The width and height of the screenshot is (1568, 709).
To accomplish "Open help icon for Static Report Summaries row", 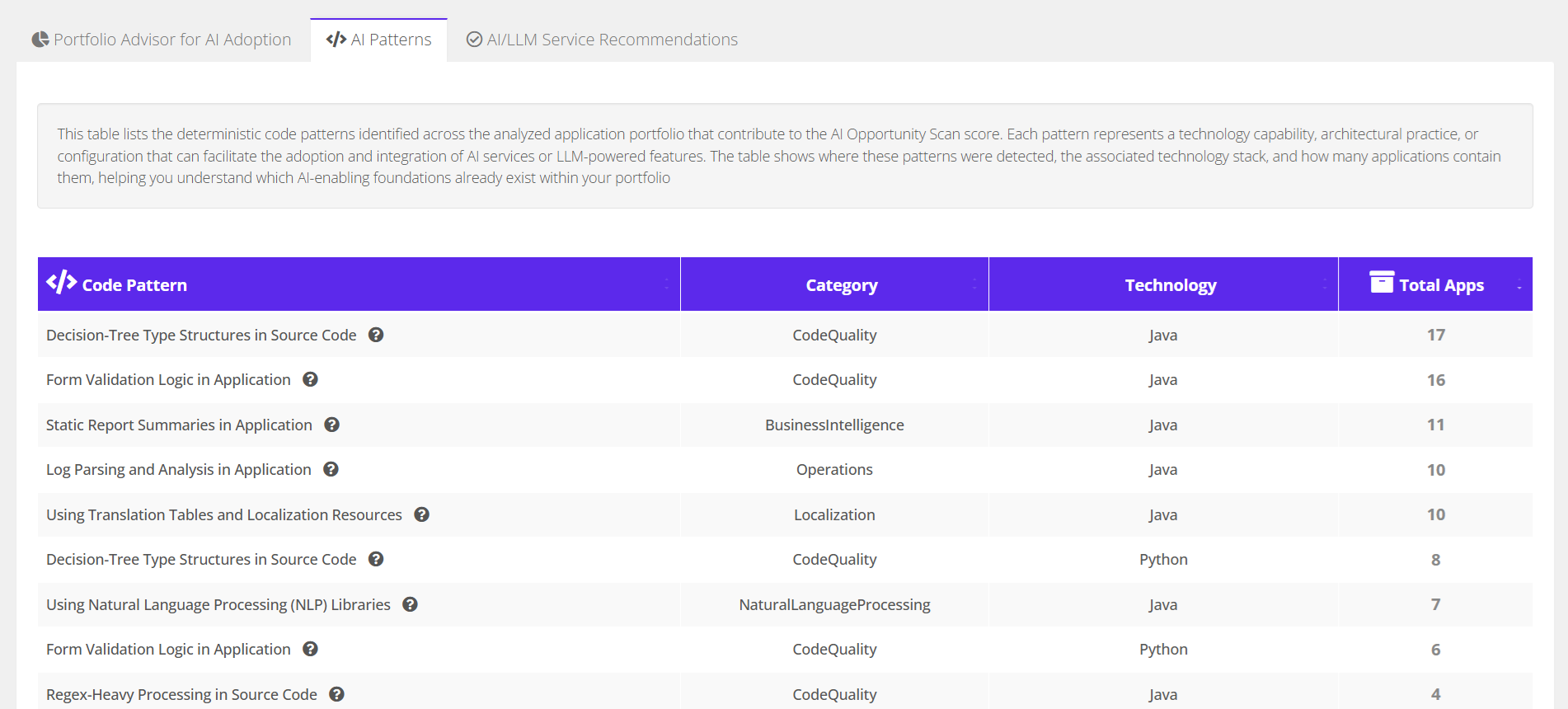I will tap(331, 425).
